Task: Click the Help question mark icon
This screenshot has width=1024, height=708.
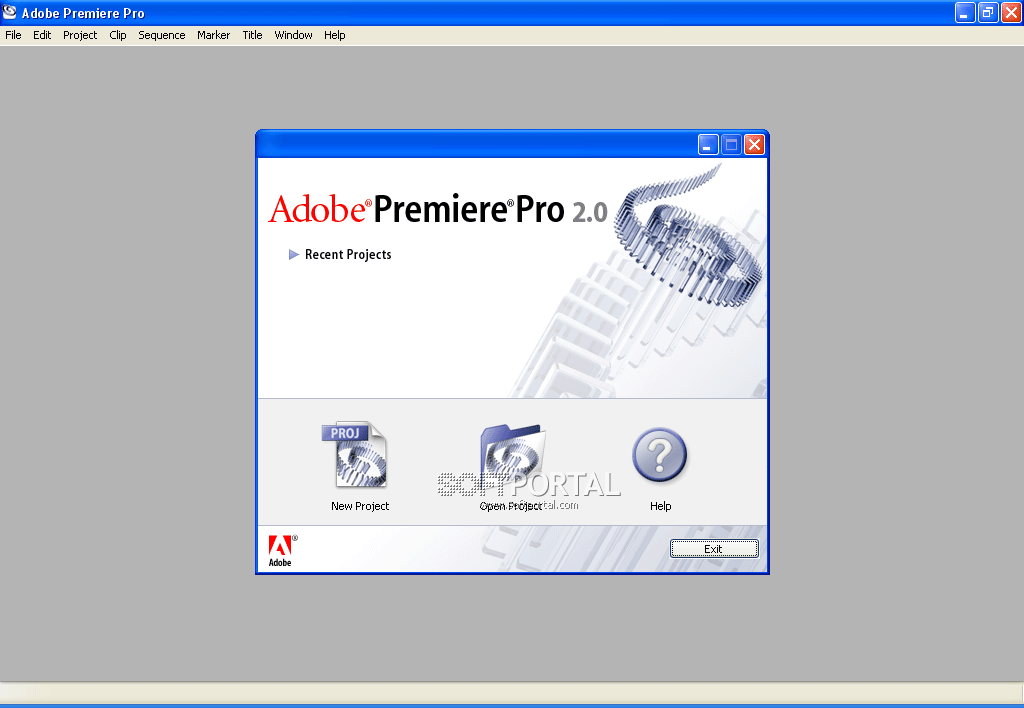Action: tap(660, 455)
